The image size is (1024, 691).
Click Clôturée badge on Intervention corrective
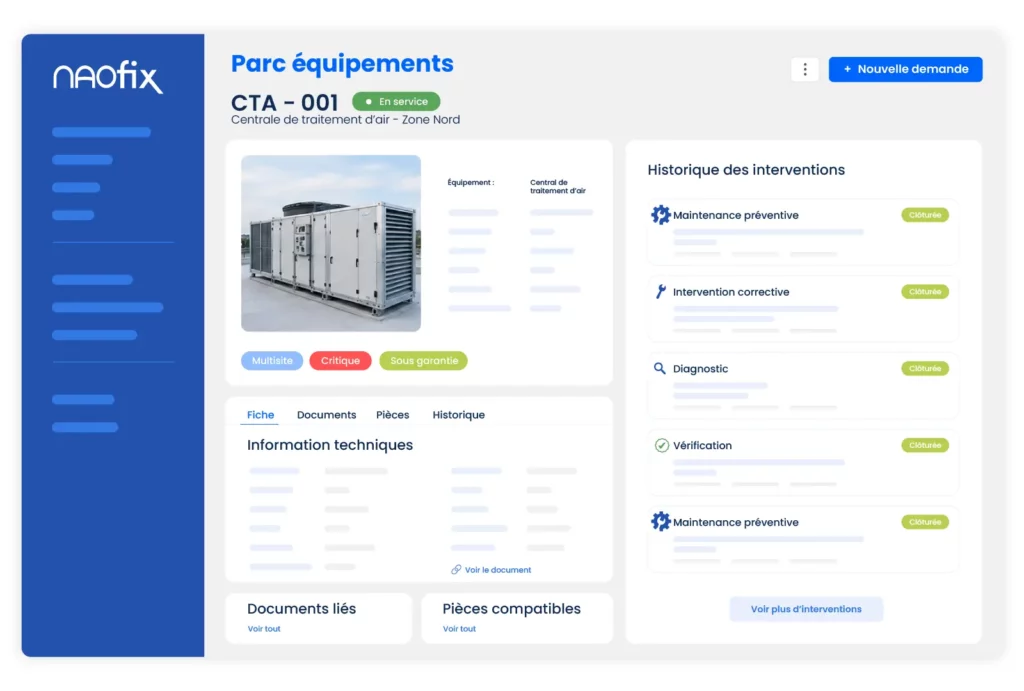coord(925,291)
